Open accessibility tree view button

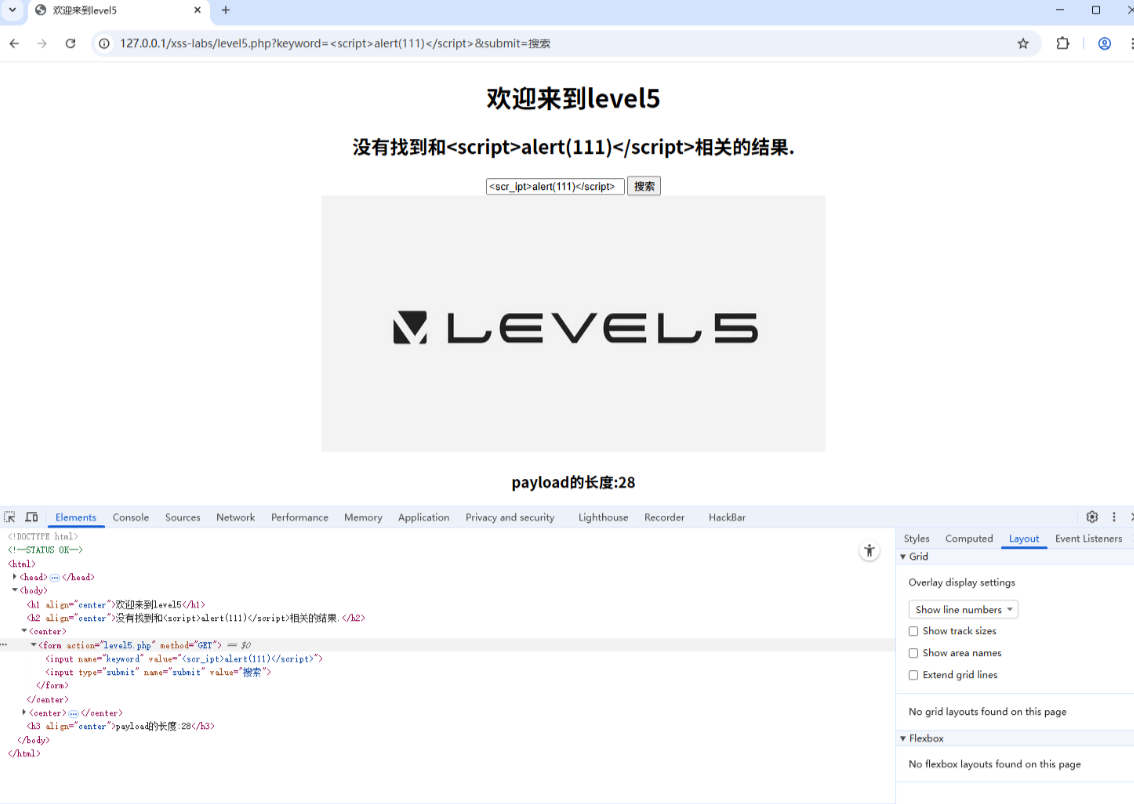tap(869, 551)
